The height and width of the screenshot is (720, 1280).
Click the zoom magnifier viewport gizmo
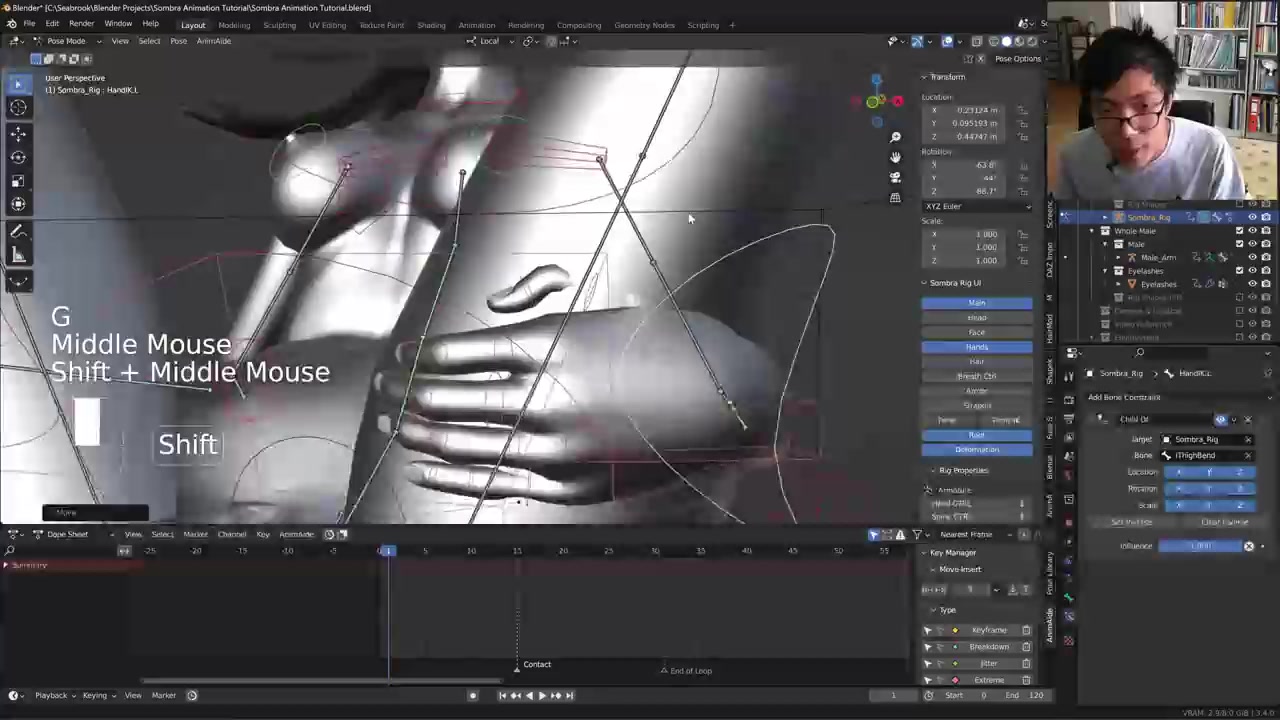coord(895,137)
